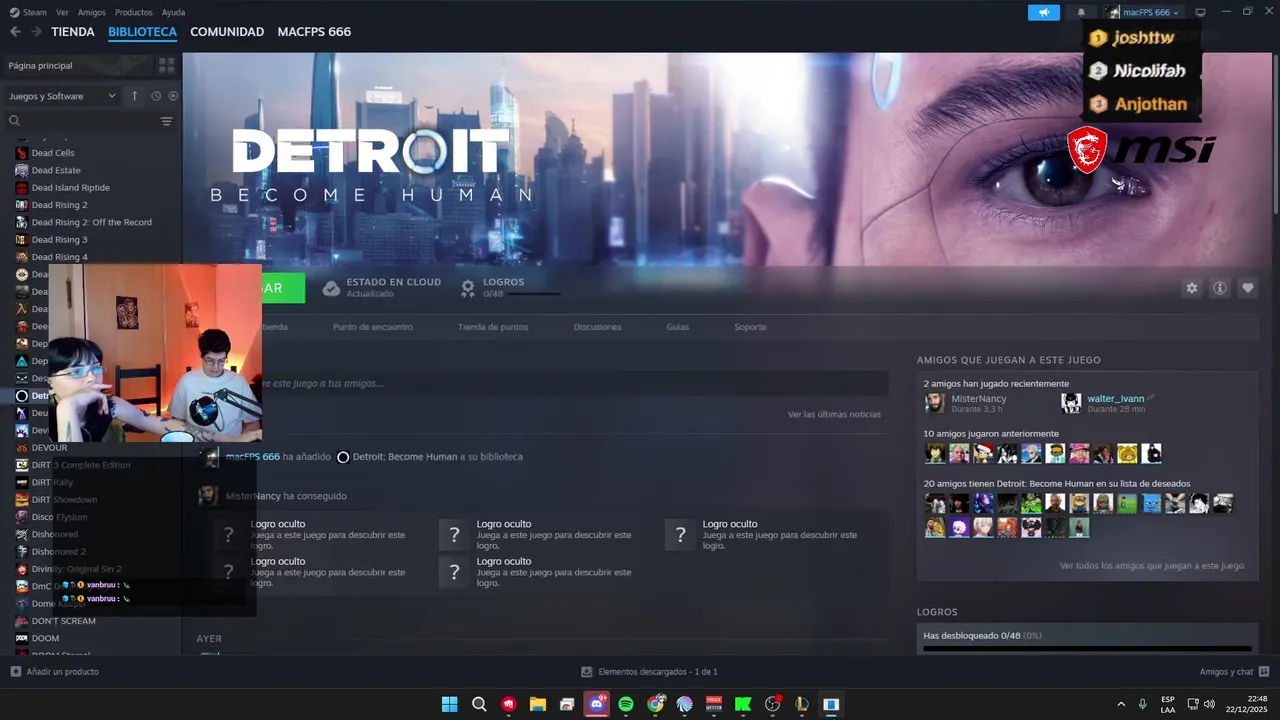Click the Página principal button
Viewport: 1280px width, 720px height.
[77, 65]
